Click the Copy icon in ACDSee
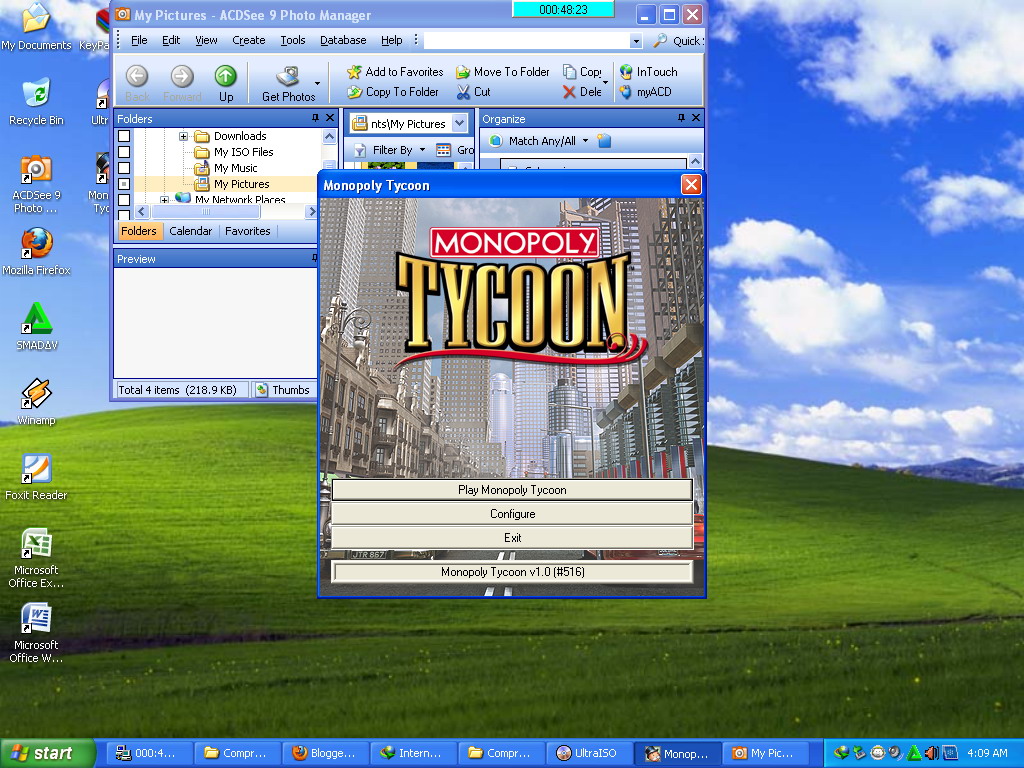 tap(569, 72)
